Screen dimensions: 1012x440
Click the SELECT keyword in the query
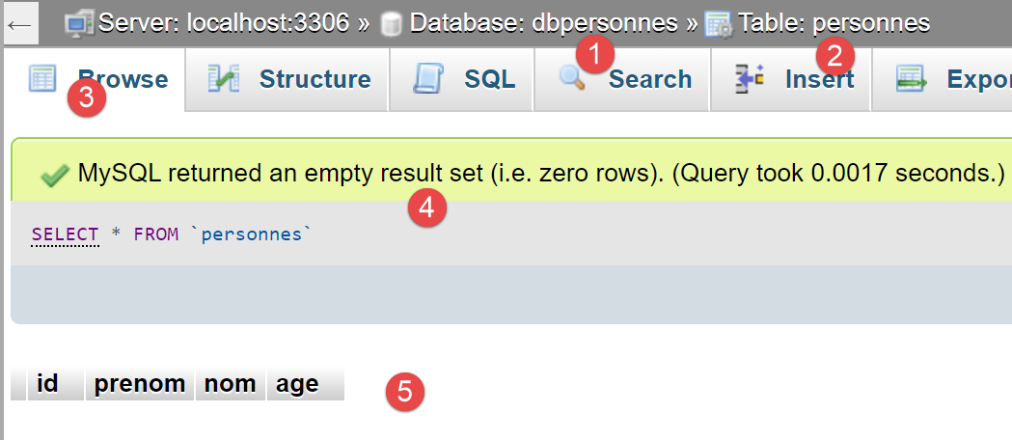tap(65, 234)
